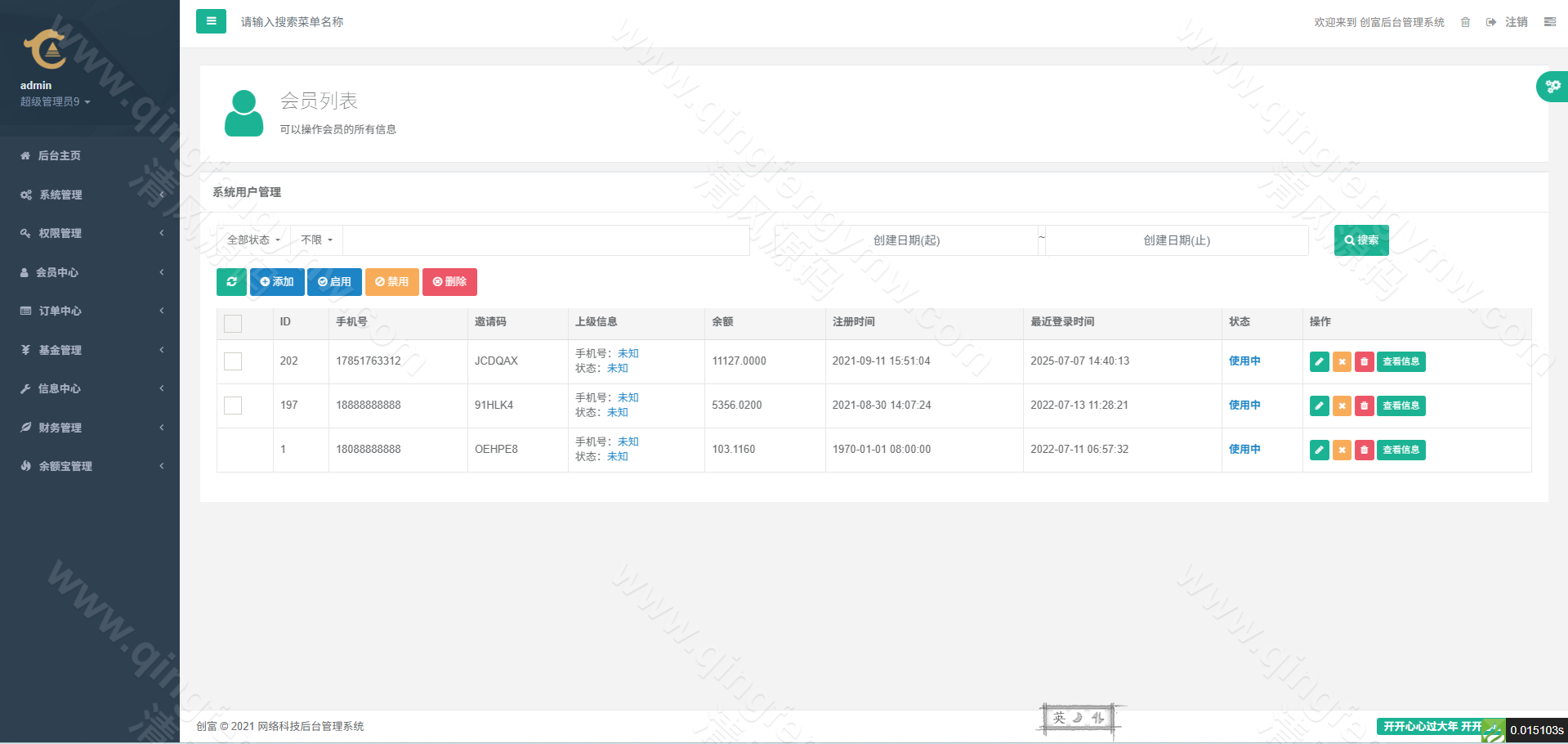Screen dimensions: 1568x744
Task: Open the 全部状态 status dropdown
Action: pyautogui.click(x=253, y=240)
